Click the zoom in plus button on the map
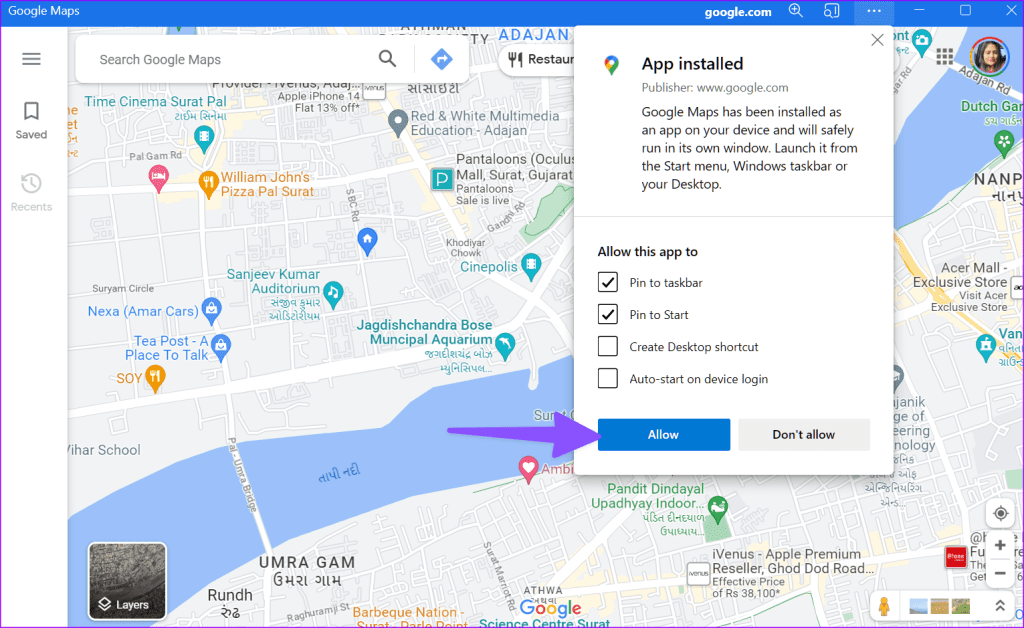The height and width of the screenshot is (628, 1024). point(1000,545)
